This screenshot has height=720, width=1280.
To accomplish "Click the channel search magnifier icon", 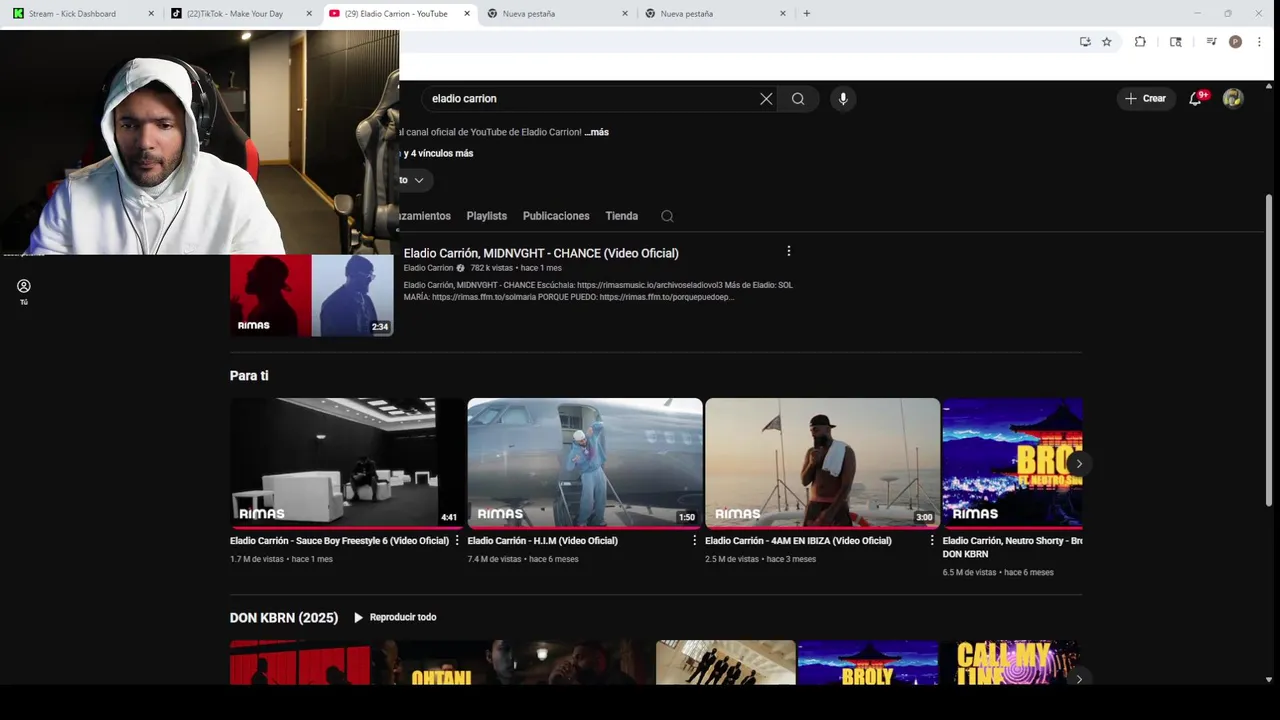I will click(x=667, y=216).
